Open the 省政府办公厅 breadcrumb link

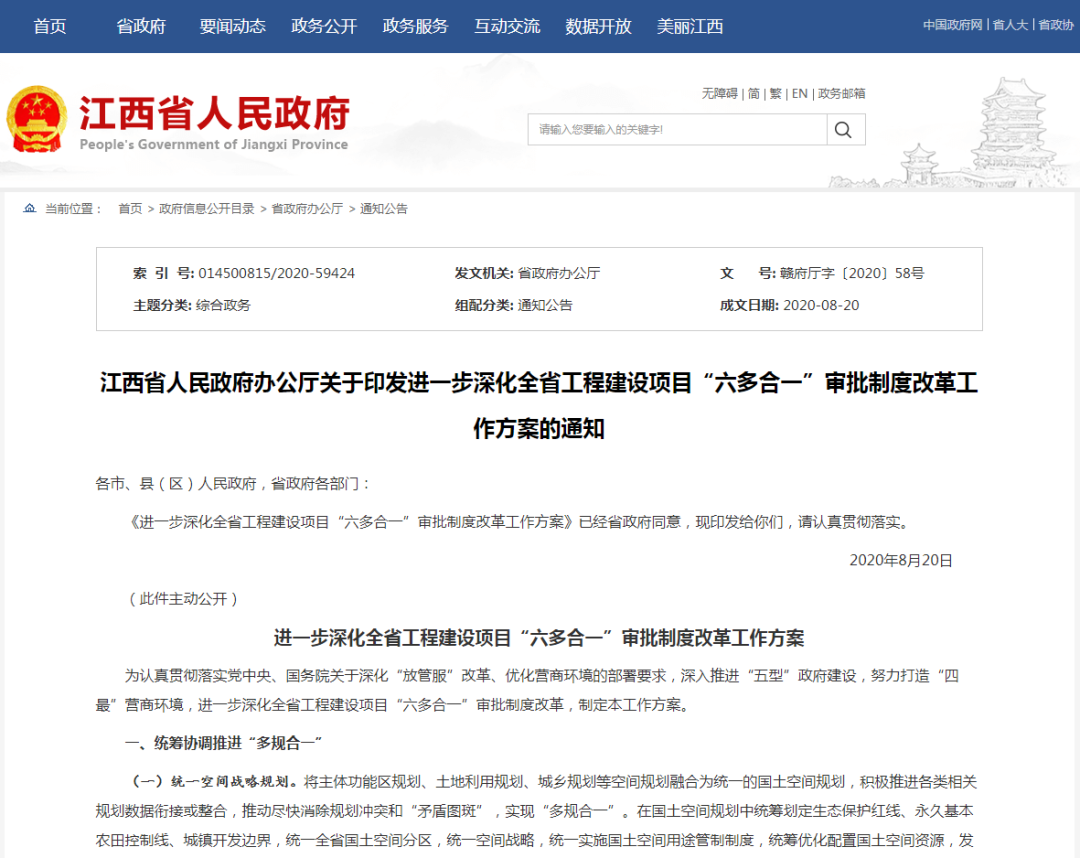pos(307,209)
